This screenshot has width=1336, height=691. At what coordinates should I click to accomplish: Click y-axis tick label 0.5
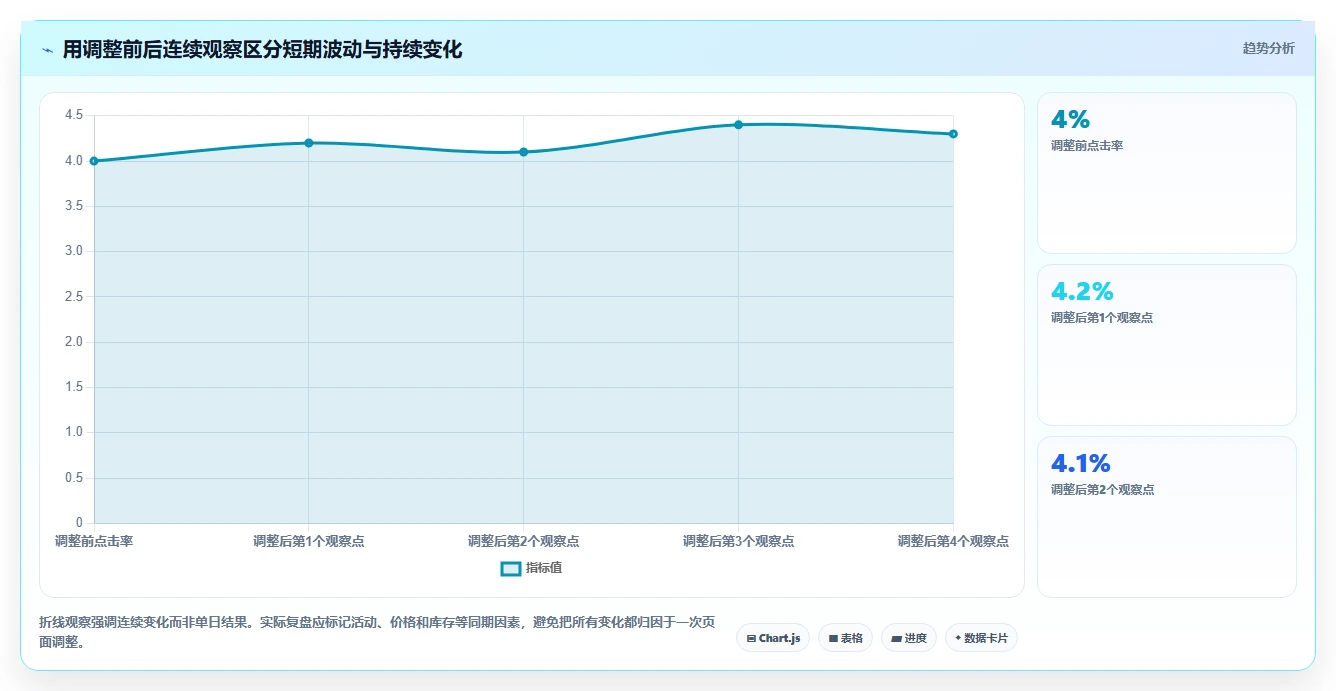(x=74, y=478)
